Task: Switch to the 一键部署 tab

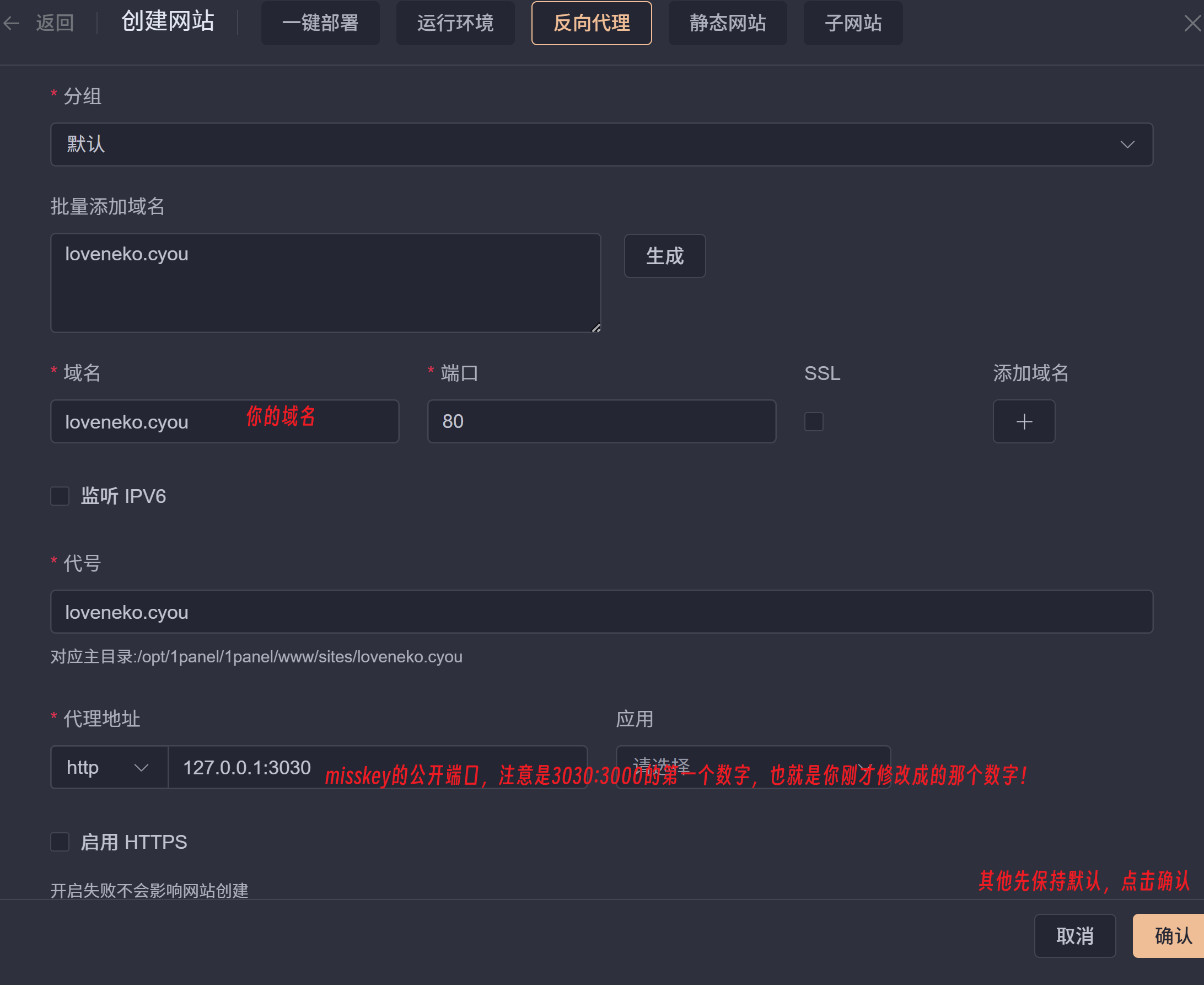Action: [x=320, y=23]
